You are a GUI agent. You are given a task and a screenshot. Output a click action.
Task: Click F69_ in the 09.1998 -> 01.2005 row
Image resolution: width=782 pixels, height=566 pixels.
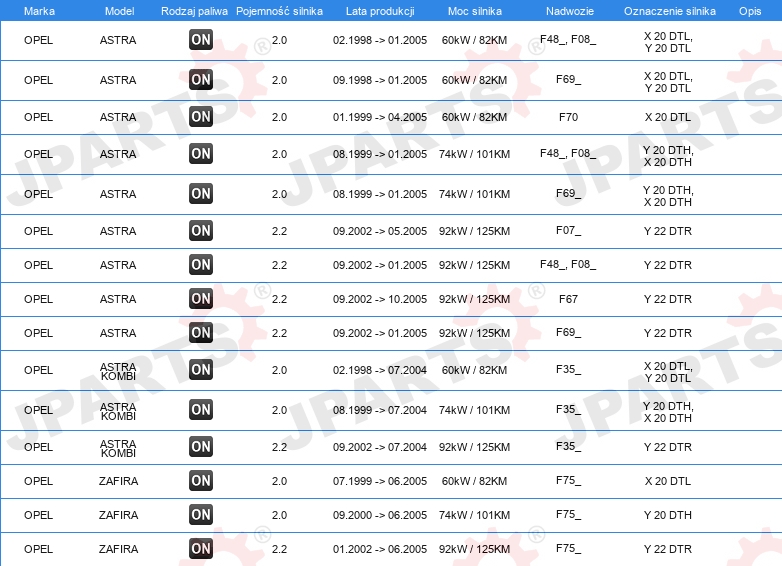[569, 79]
